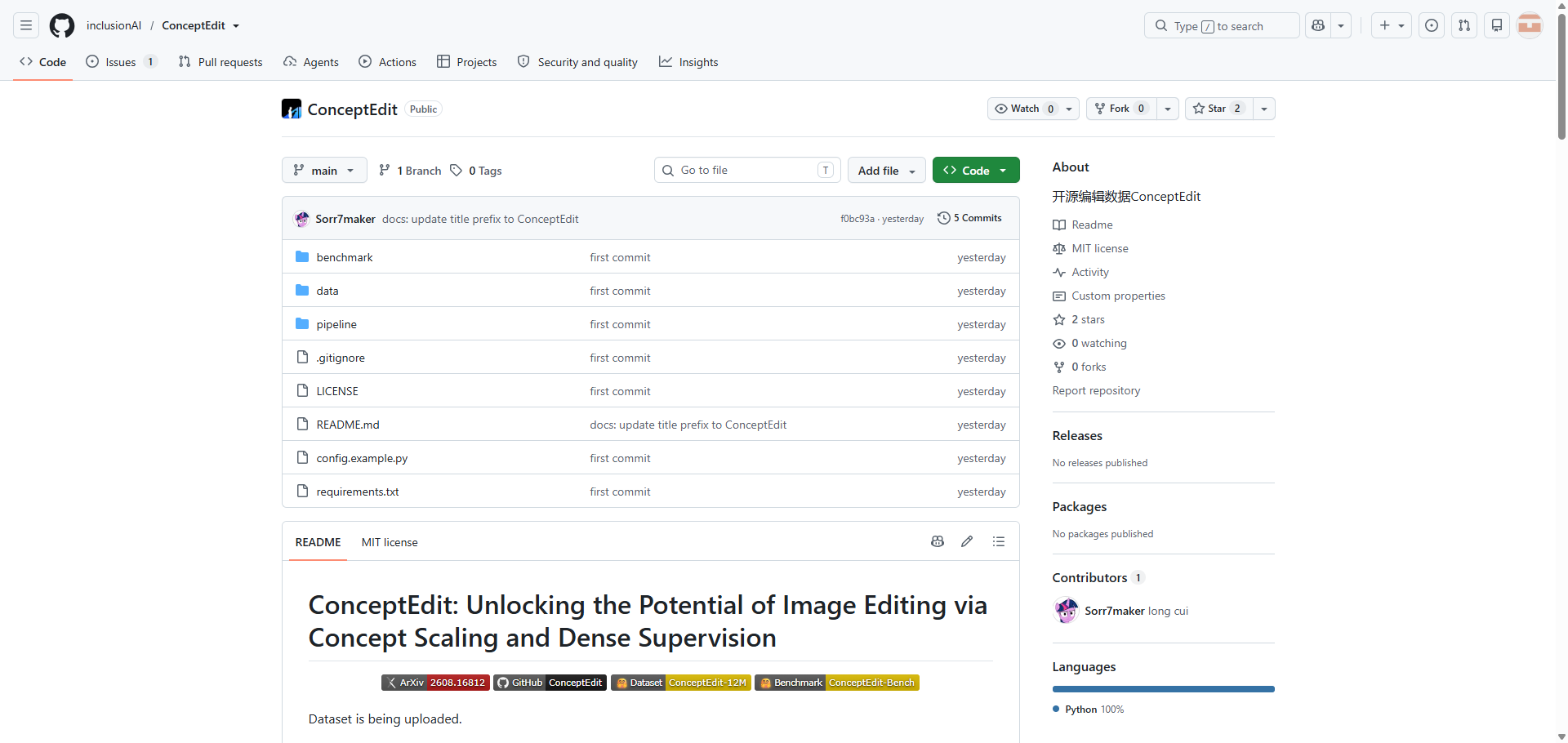Click Sorr7maker contributor avatar
The height and width of the screenshot is (743, 1568).
pos(1066,610)
